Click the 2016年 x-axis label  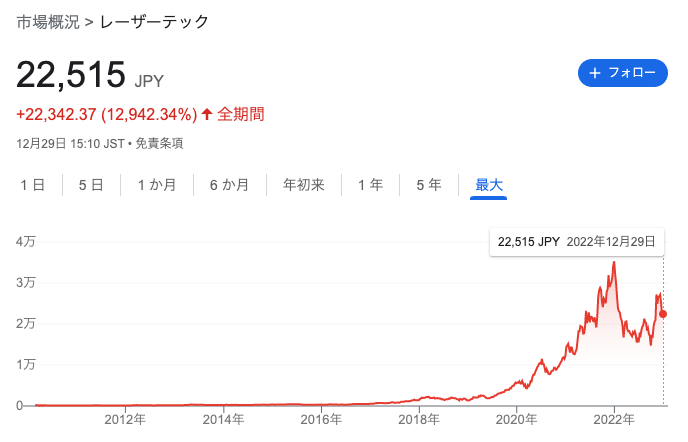321,420
